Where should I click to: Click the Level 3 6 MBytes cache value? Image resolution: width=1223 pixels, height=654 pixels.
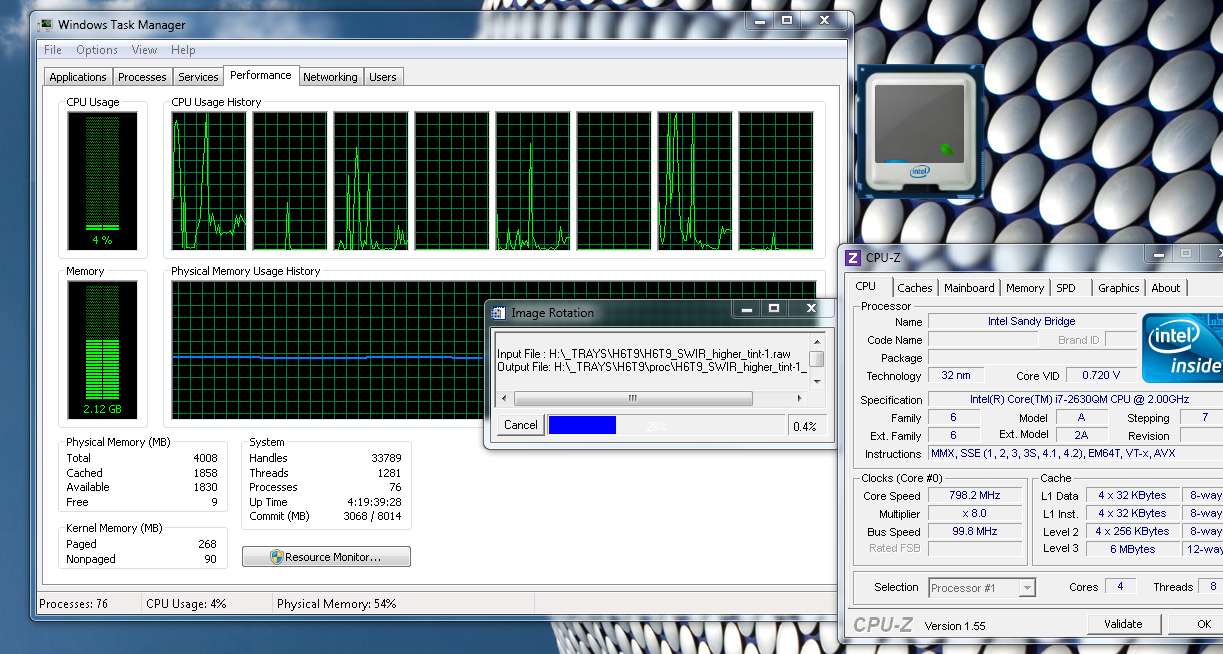point(1132,549)
